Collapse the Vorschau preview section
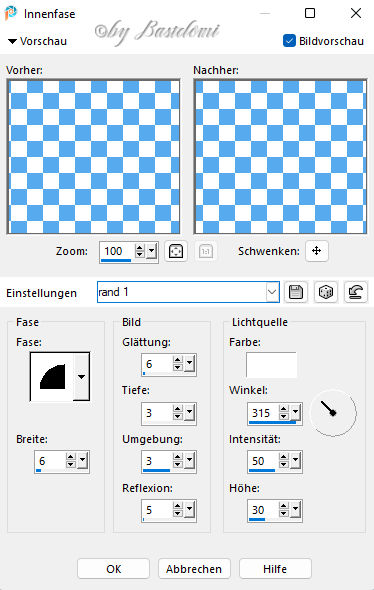374x590 pixels. (x=12, y=41)
